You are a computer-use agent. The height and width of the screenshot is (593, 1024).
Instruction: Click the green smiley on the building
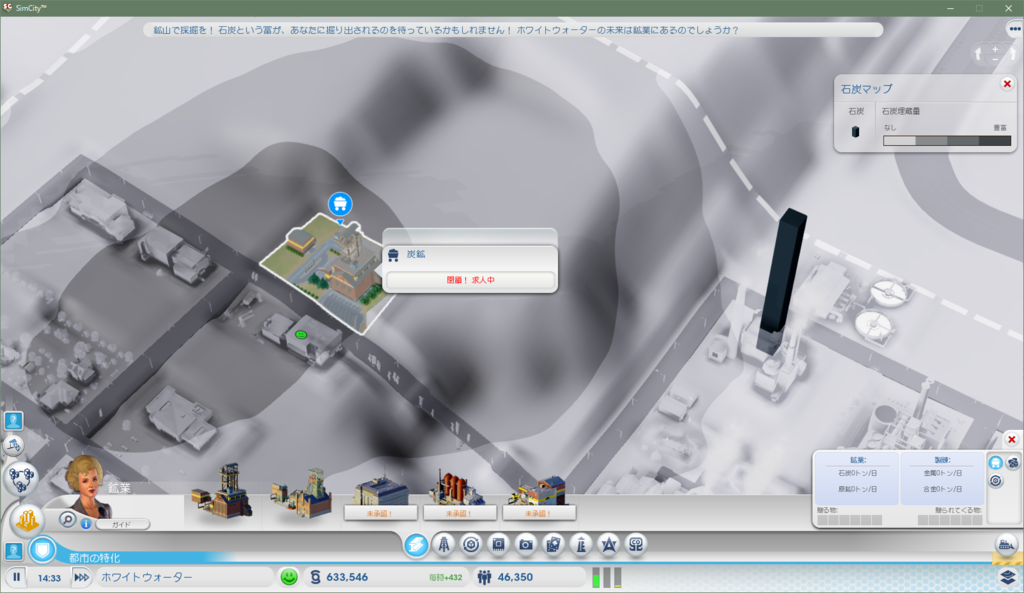tap(301, 334)
